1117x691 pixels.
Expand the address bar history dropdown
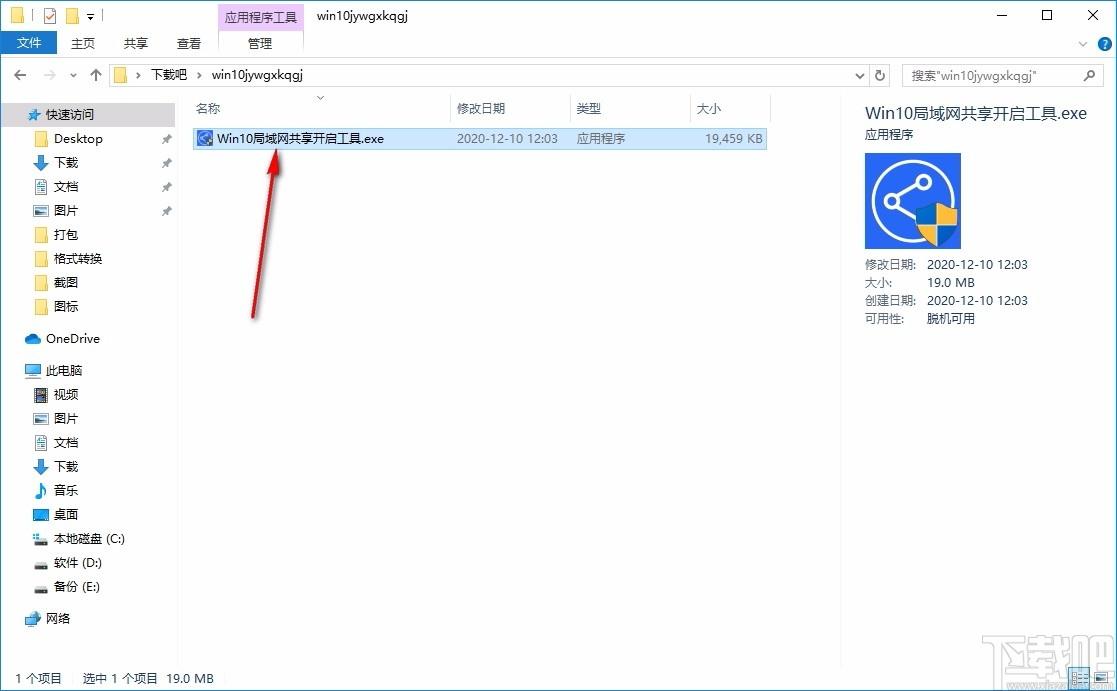tap(860, 76)
